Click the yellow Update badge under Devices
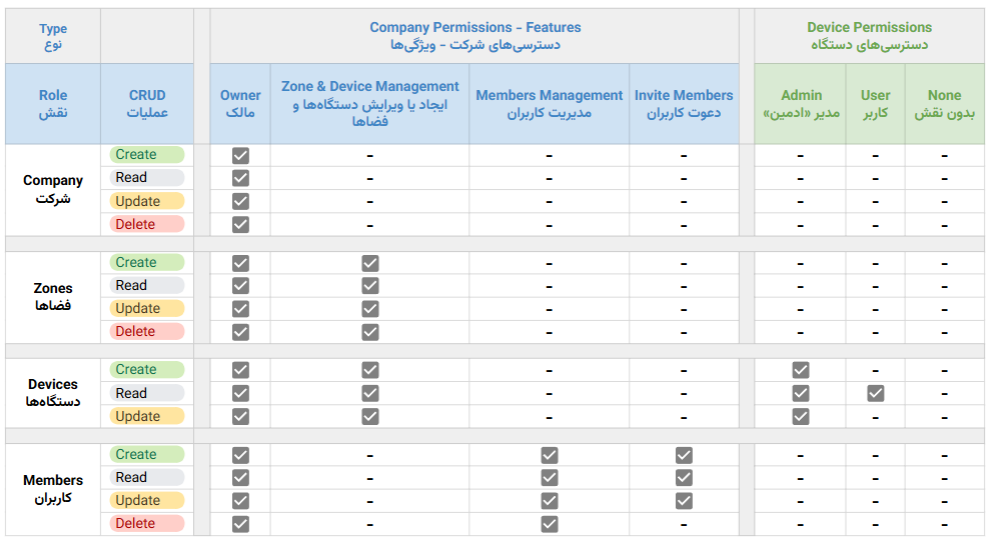The height and width of the screenshot is (544, 992). click(147, 416)
